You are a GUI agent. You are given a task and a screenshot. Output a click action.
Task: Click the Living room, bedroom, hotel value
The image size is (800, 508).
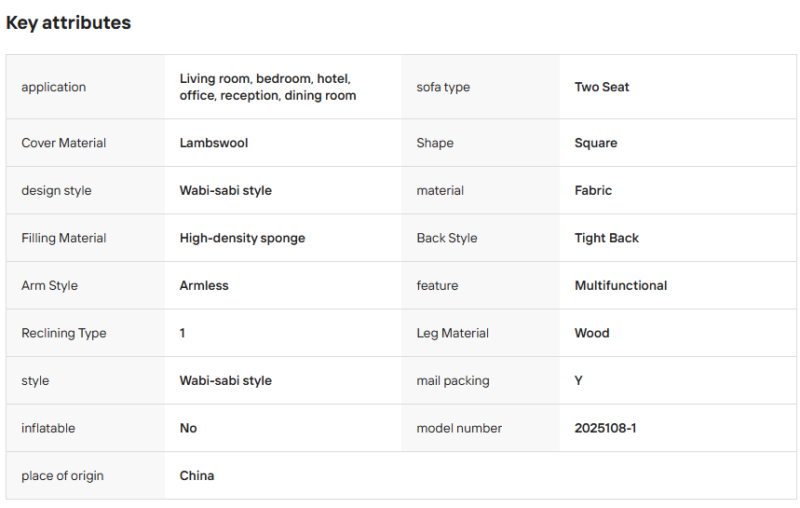267,87
